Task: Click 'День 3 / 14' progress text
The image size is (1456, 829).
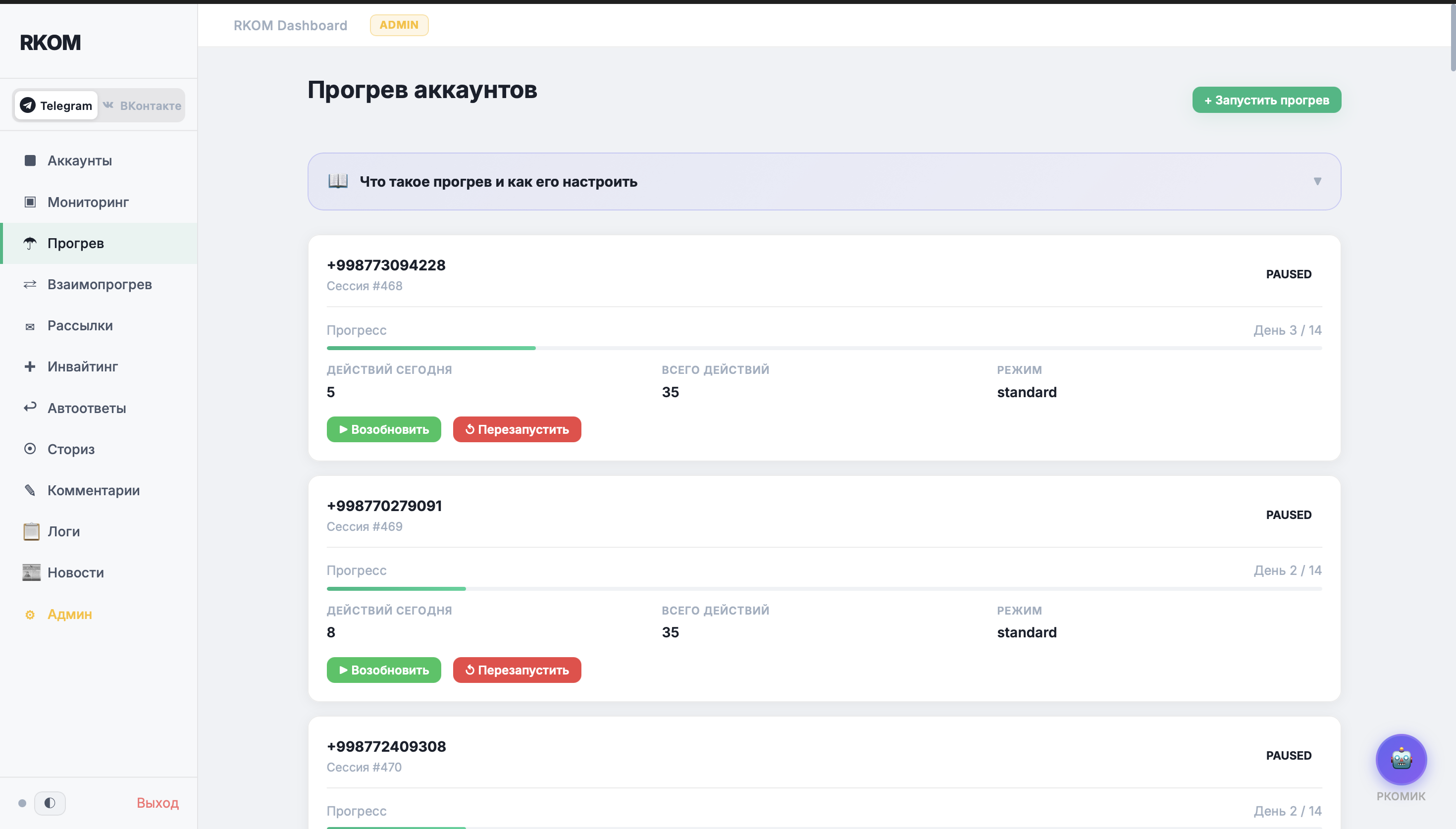Action: point(1288,330)
